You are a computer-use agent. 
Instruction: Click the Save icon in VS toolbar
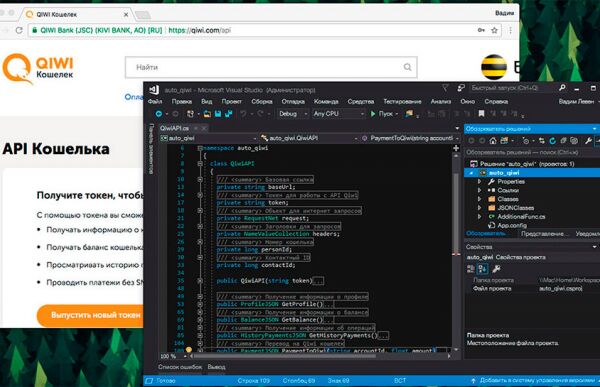tap(218, 114)
